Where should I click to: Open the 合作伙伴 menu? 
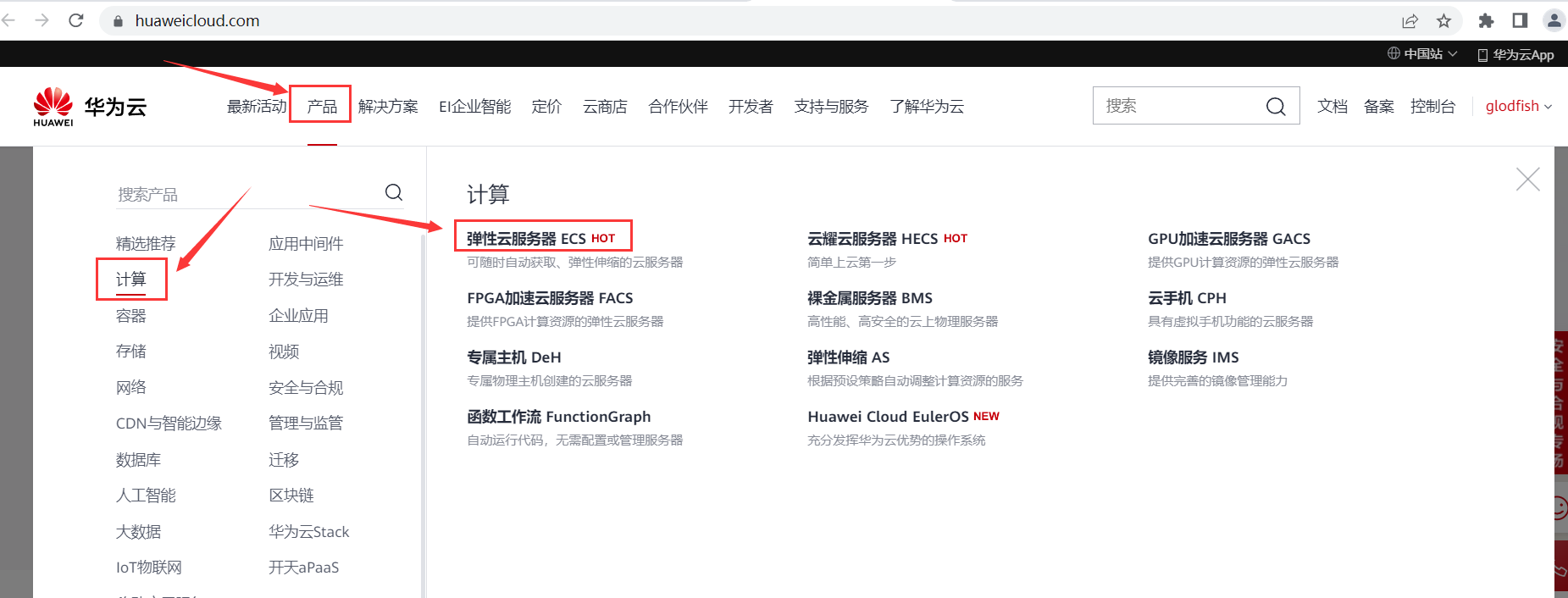pyautogui.click(x=678, y=106)
